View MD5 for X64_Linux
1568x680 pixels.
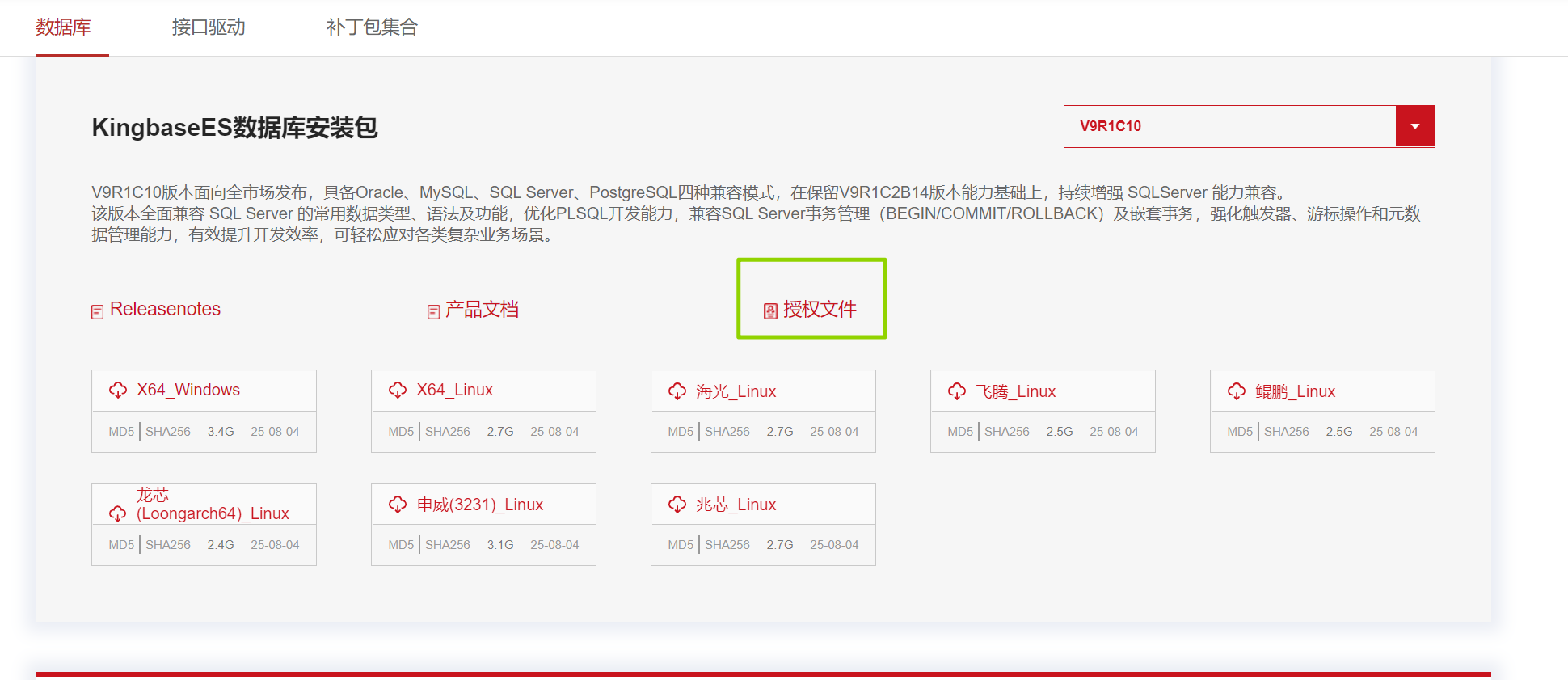pyautogui.click(x=401, y=432)
